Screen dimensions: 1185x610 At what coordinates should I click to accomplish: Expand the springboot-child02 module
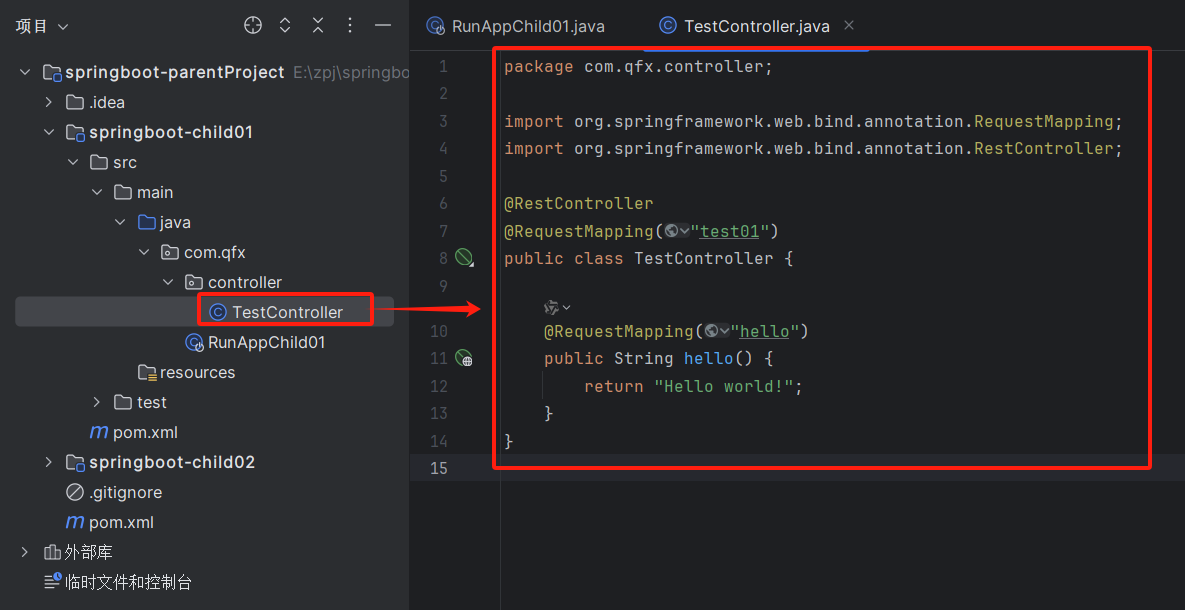tap(48, 463)
